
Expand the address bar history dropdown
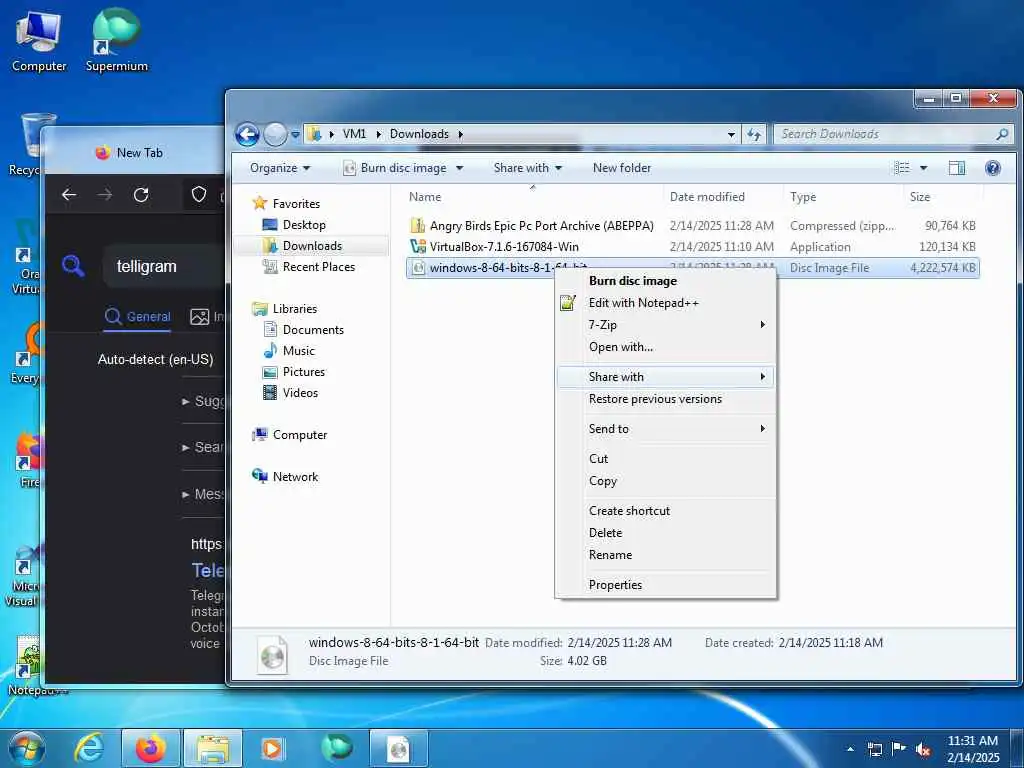point(731,135)
